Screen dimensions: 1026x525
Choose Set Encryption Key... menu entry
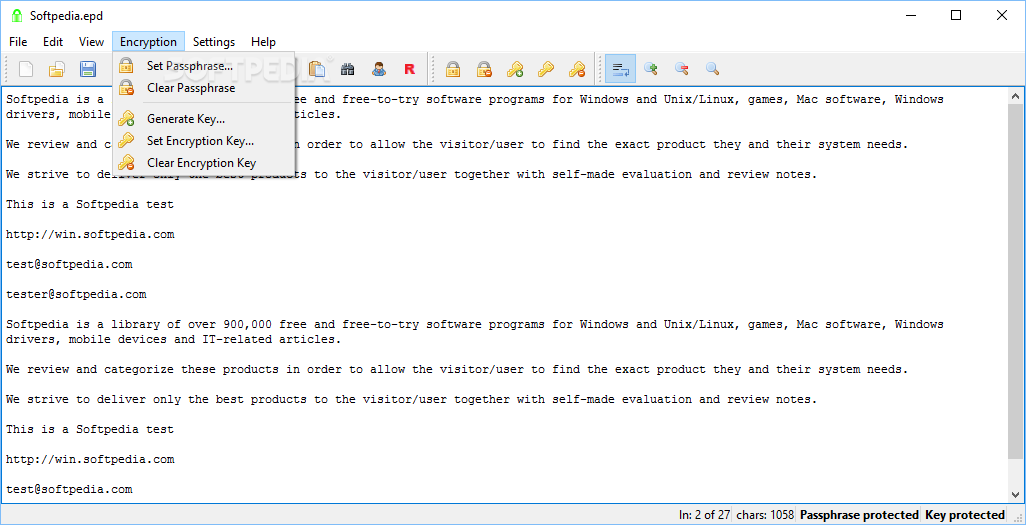coord(204,141)
